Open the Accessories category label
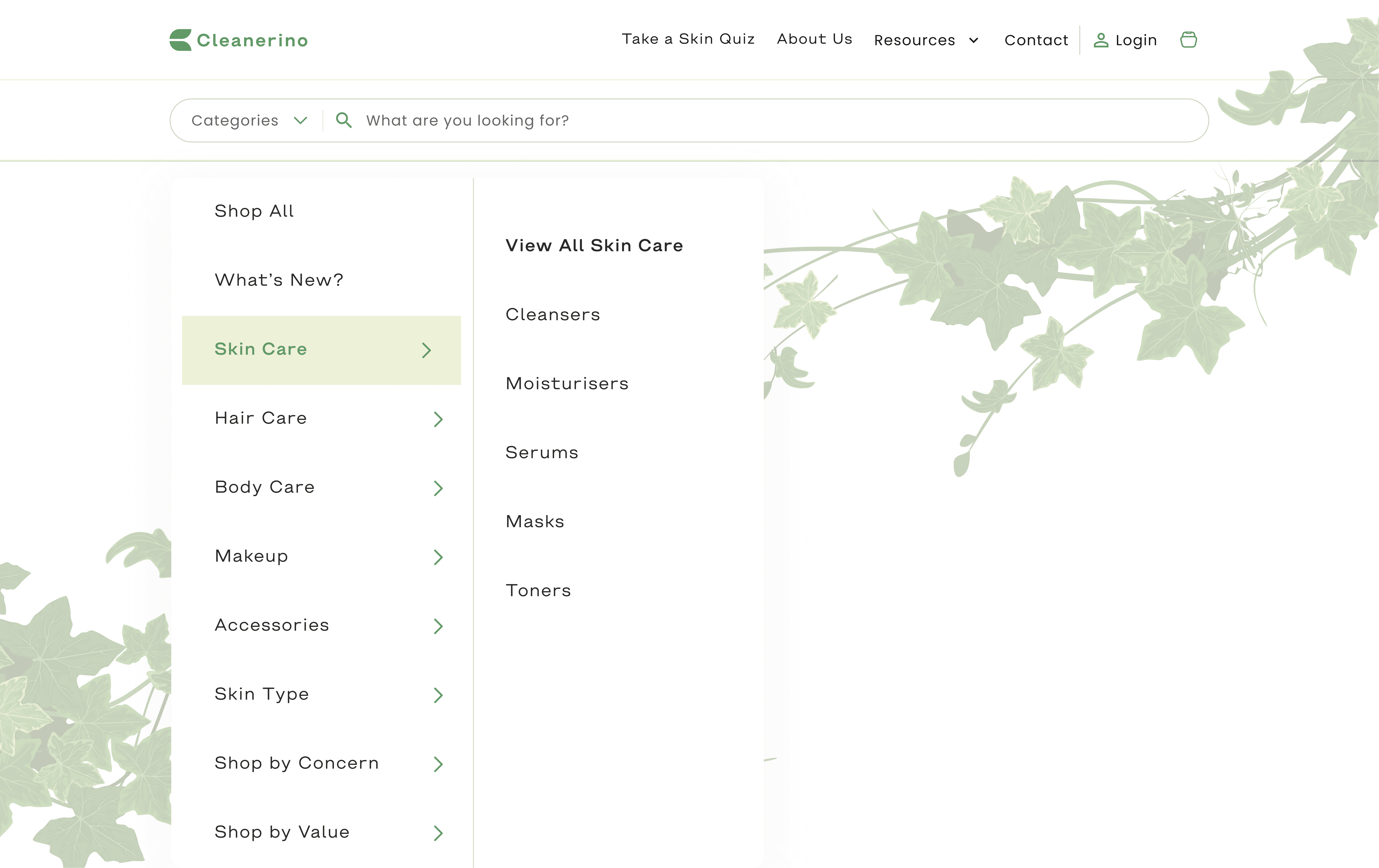Image resolution: width=1379 pixels, height=868 pixels. 272,625
